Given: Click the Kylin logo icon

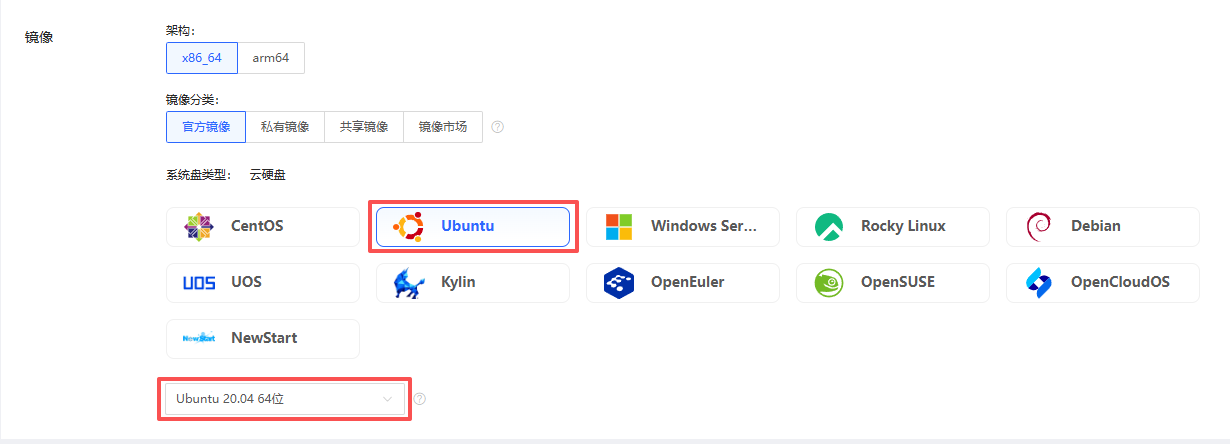Looking at the screenshot, I should point(408,283).
